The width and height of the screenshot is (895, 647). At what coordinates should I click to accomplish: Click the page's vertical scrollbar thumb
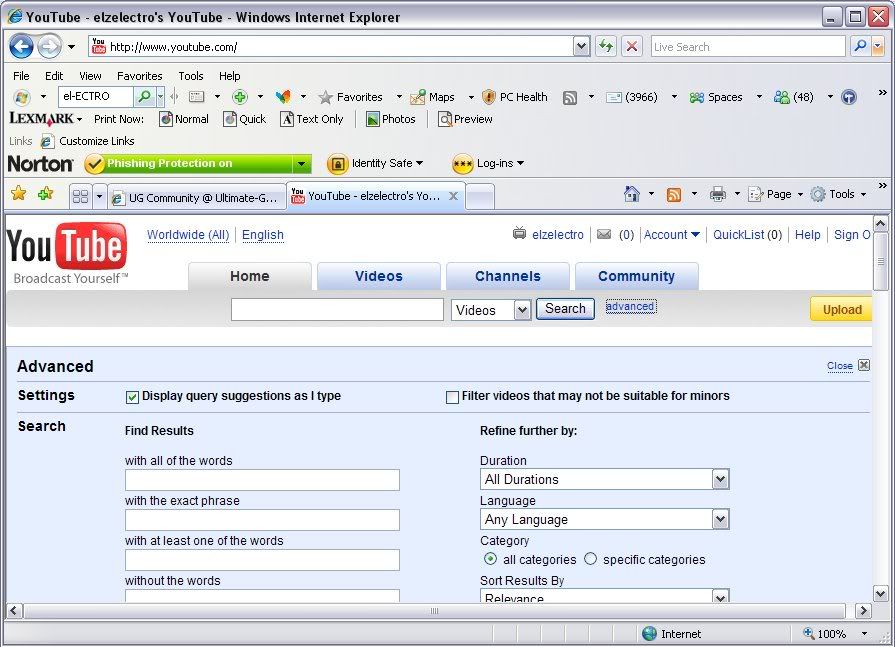click(881, 261)
